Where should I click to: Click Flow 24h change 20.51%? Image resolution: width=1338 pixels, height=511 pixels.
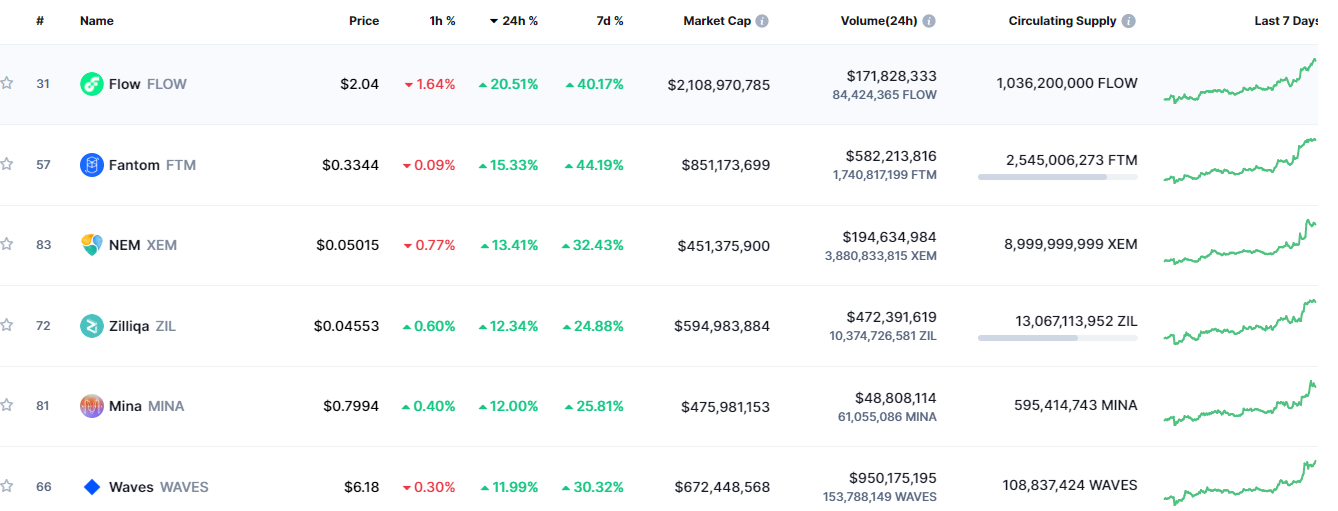tap(508, 84)
